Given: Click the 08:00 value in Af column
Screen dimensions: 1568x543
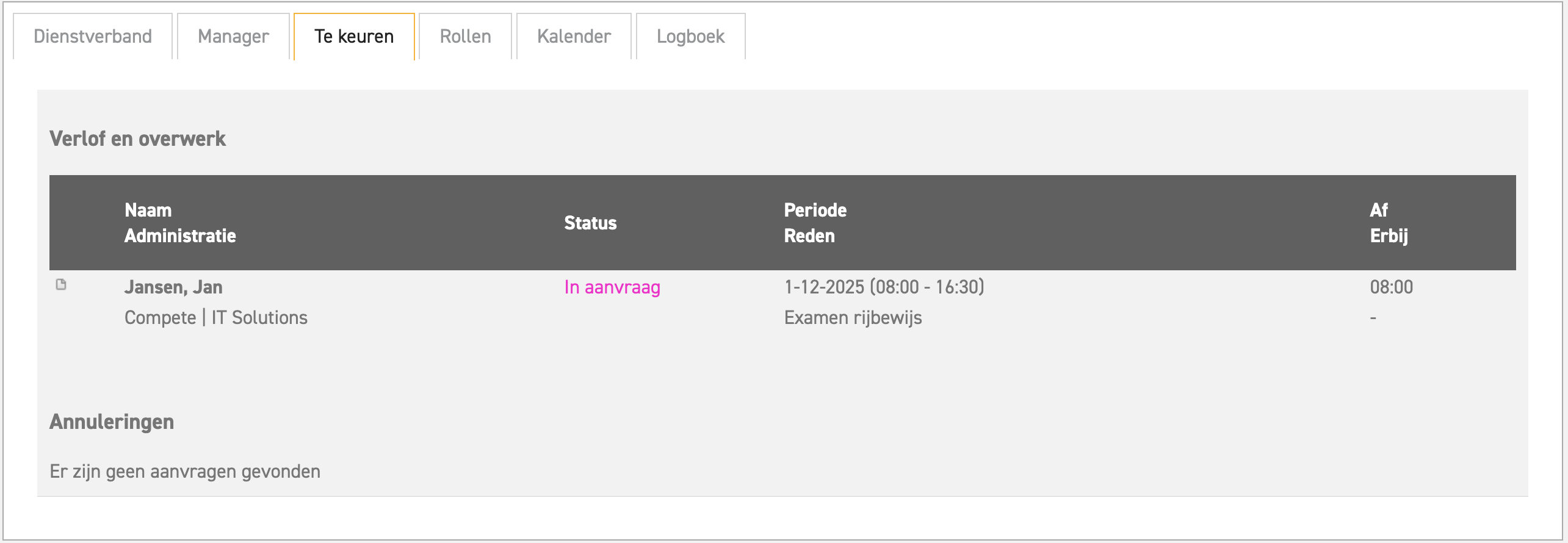Looking at the screenshot, I should (x=1391, y=287).
